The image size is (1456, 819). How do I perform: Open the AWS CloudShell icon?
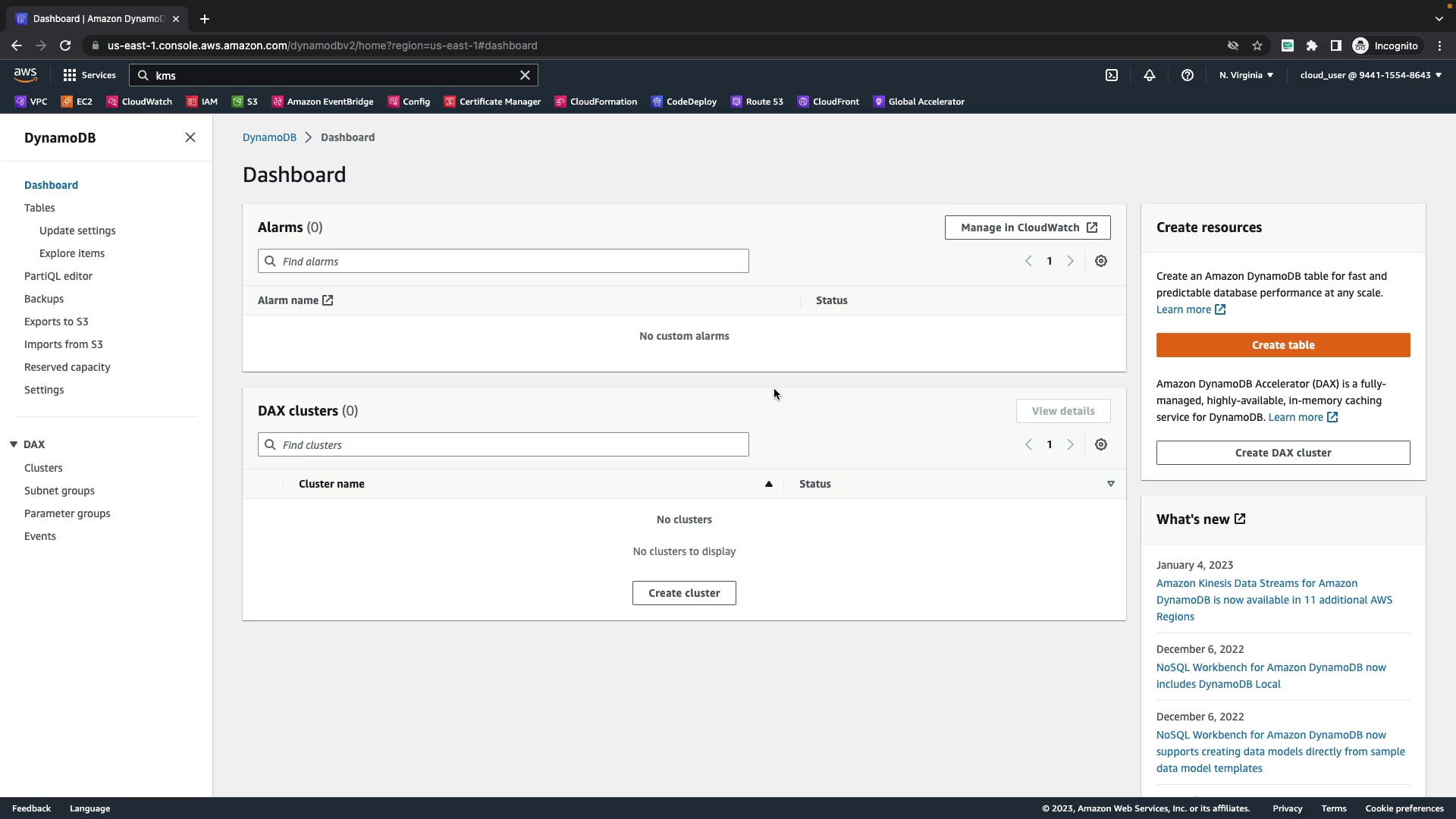(x=1112, y=75)
